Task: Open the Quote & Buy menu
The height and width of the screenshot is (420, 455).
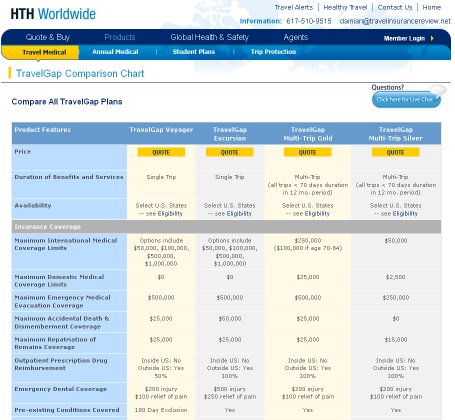Action: click(x=48, y=37)
